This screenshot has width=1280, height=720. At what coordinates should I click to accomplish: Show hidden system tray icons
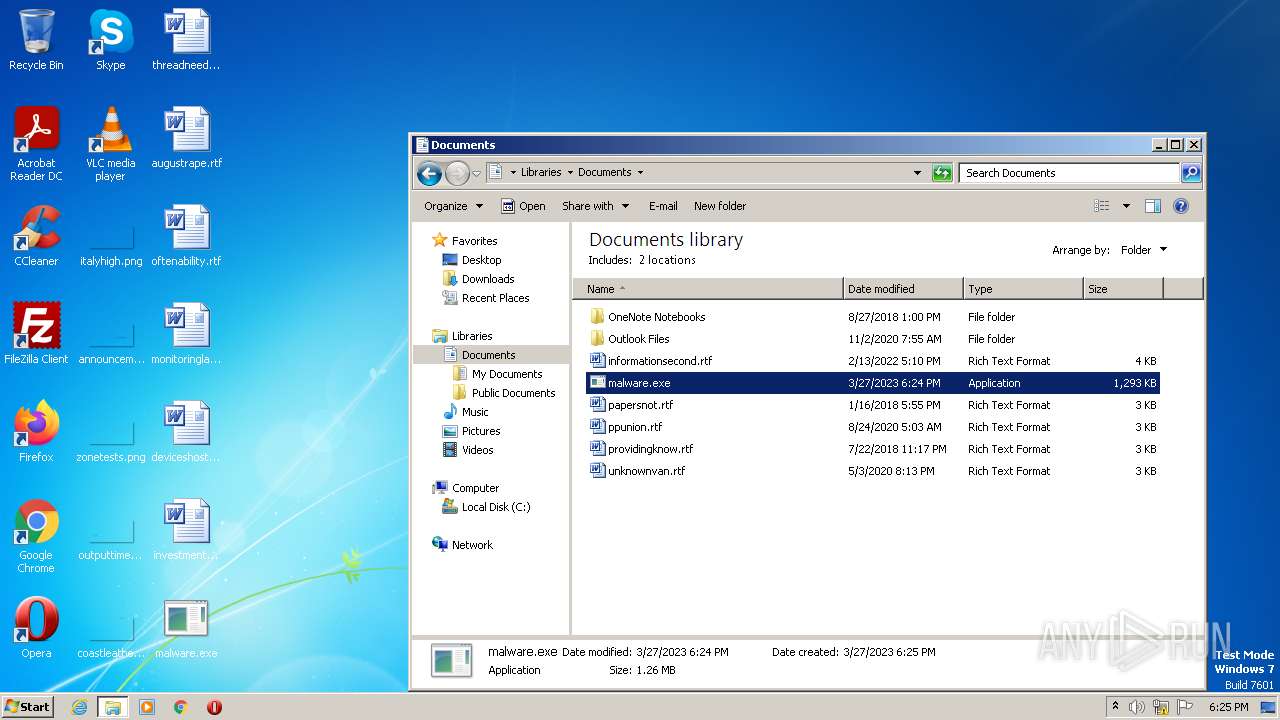click(1115, 707)
